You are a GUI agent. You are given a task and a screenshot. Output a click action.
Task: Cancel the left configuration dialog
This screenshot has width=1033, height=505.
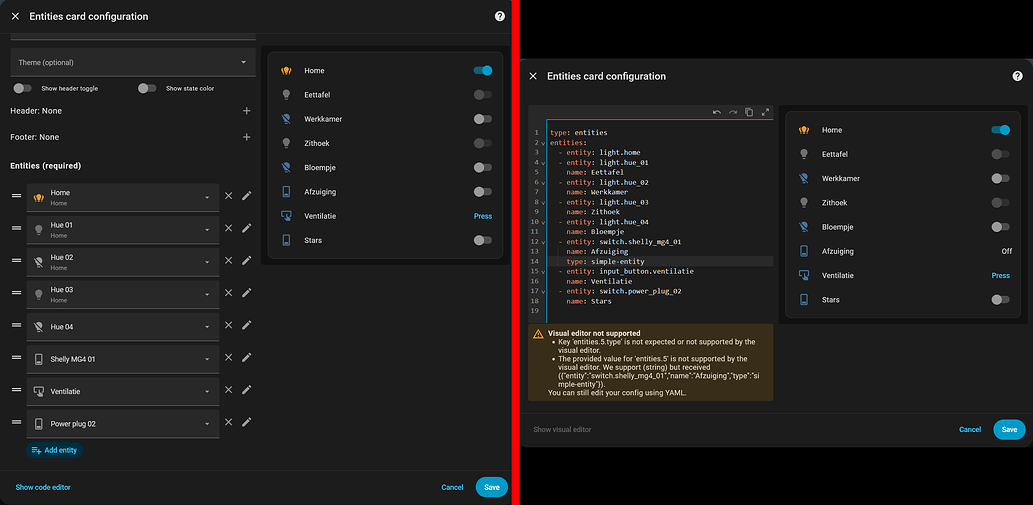453,487
